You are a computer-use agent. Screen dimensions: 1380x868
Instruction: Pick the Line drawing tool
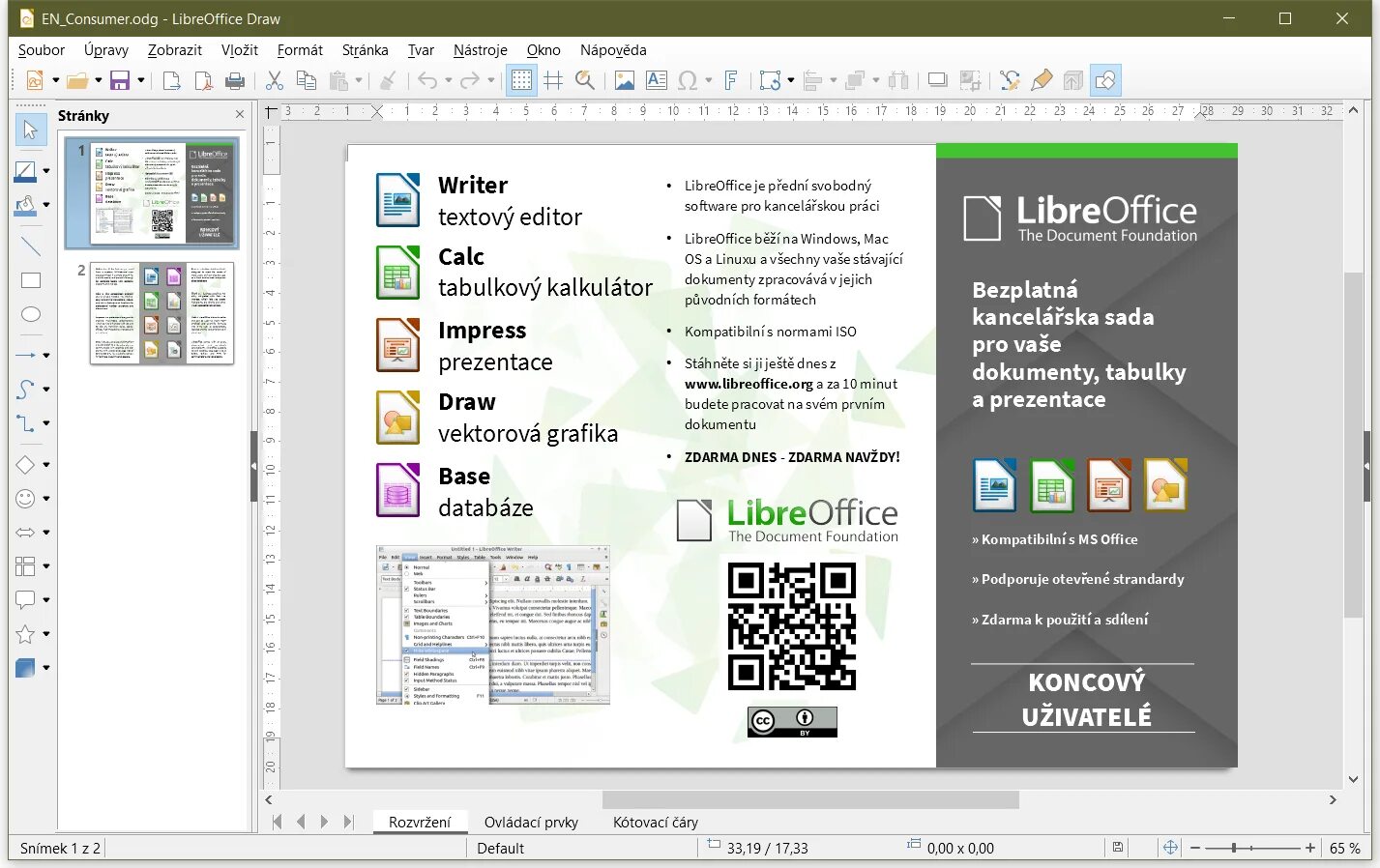pos(30,246)
